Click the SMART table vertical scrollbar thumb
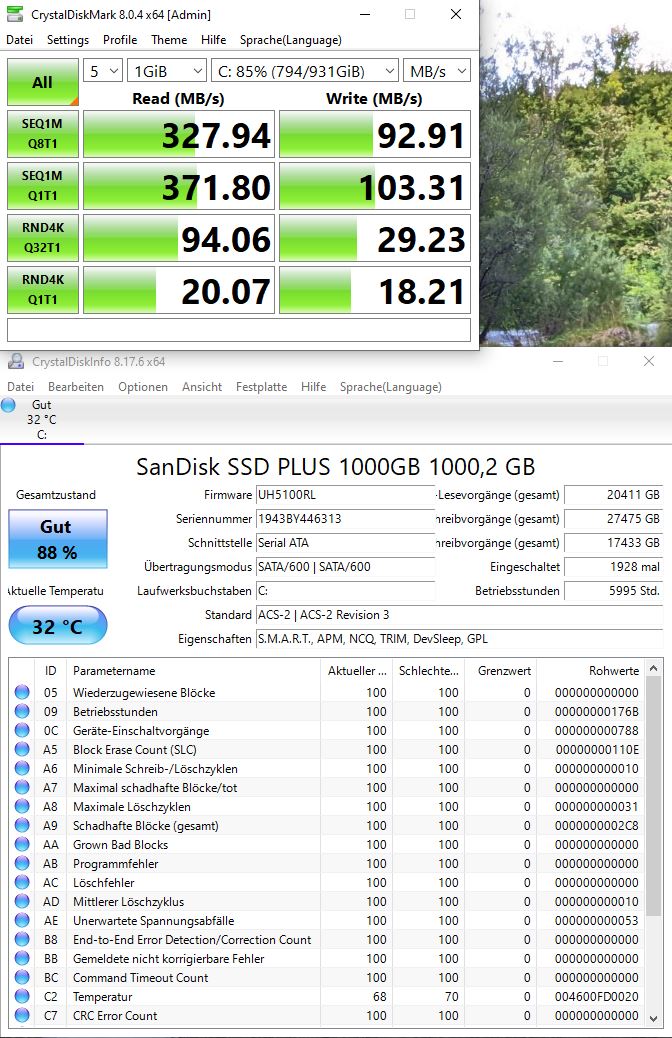 (653, 796)
